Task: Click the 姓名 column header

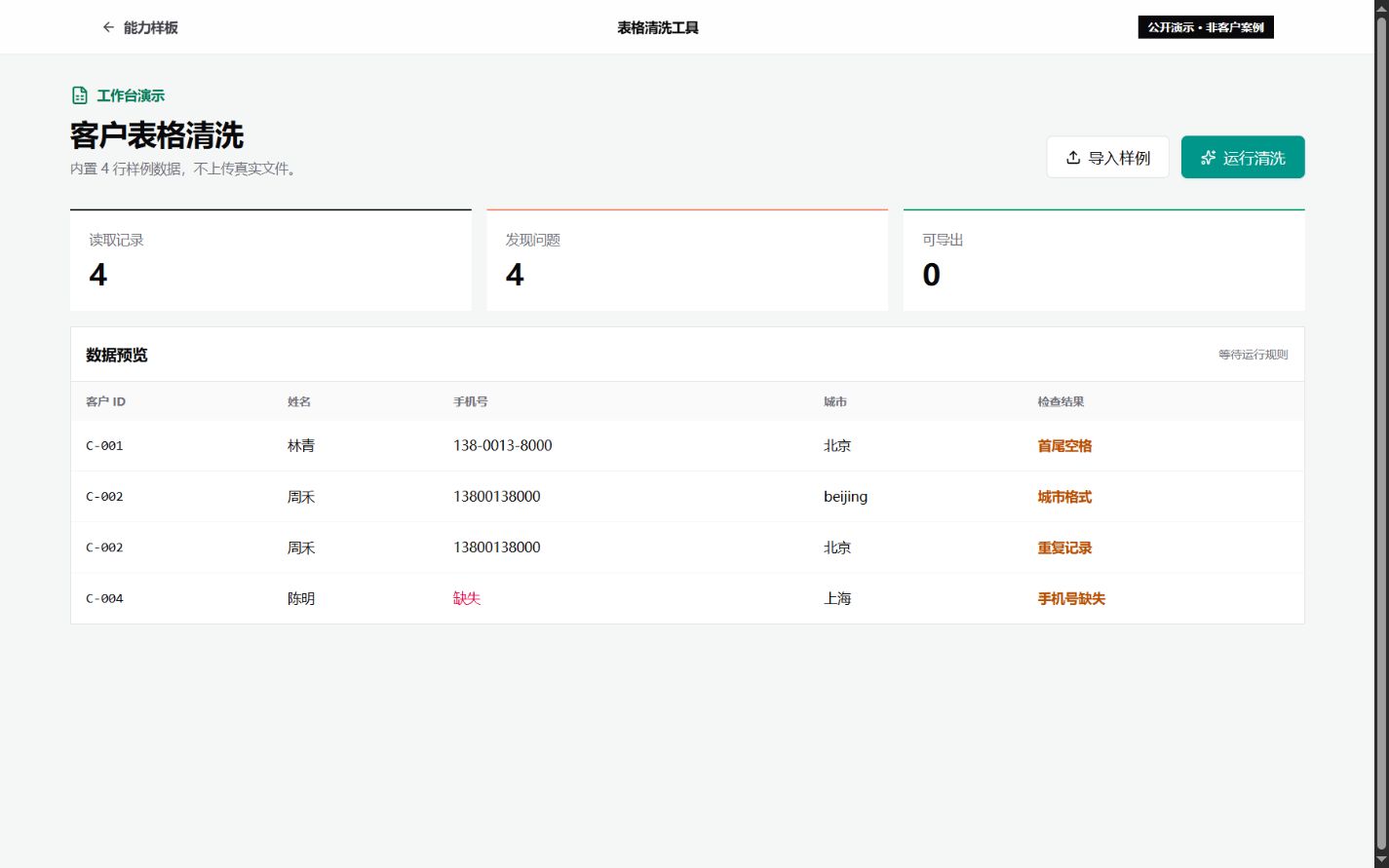Action: tap(299, 401)
